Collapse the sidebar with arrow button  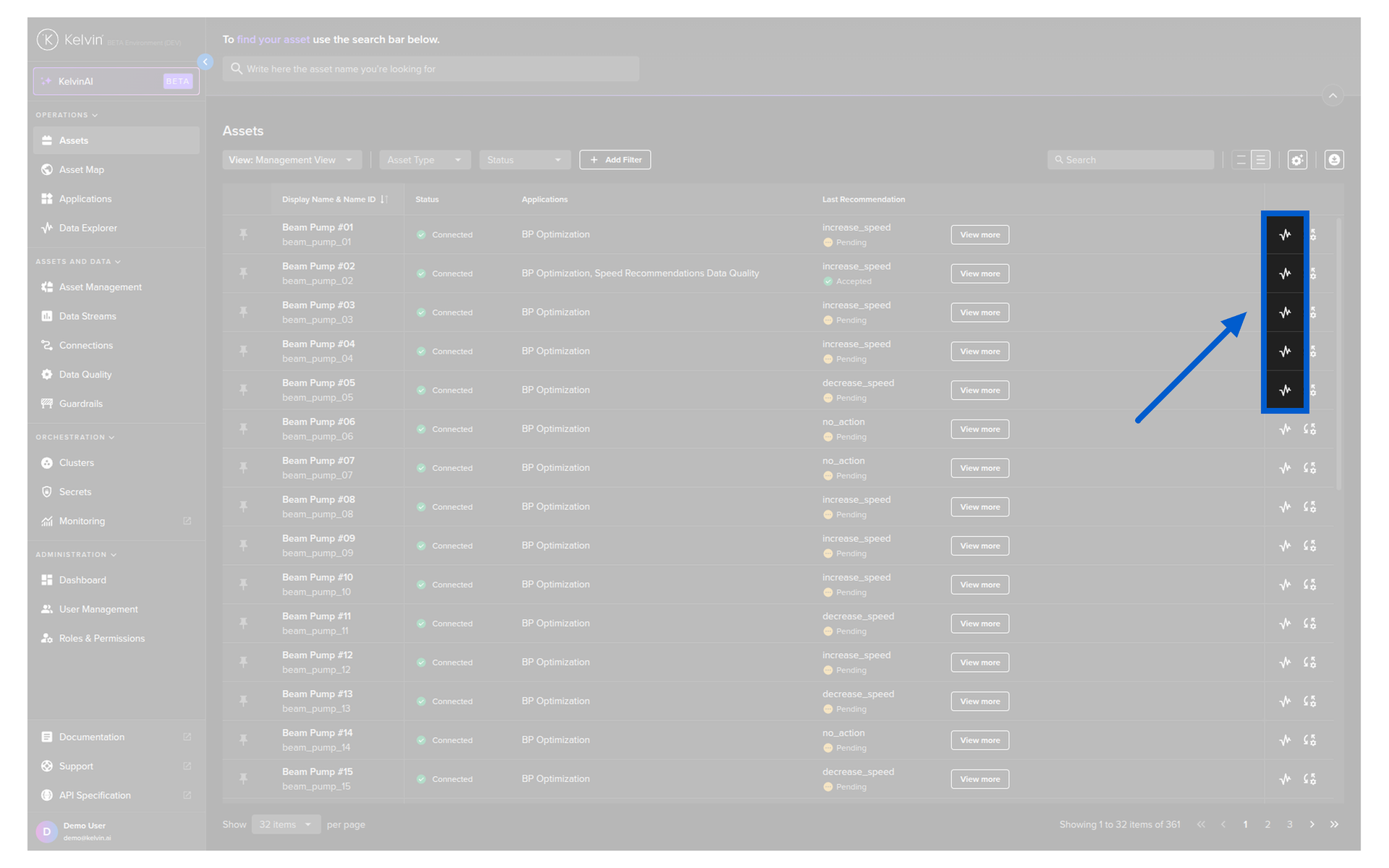tap(205, 62)
